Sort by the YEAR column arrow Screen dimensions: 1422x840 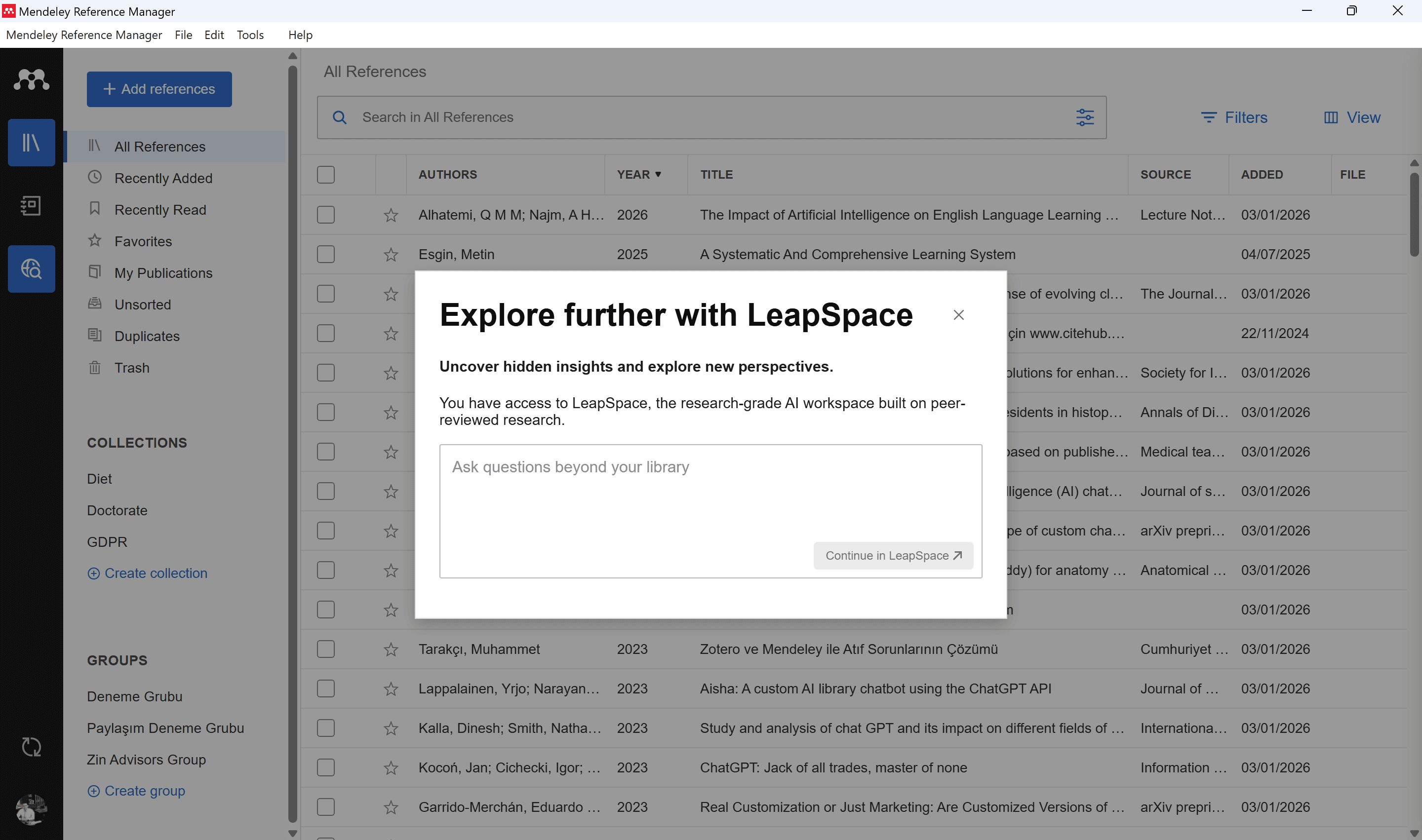pyautogui.click(x=658, y=174)
